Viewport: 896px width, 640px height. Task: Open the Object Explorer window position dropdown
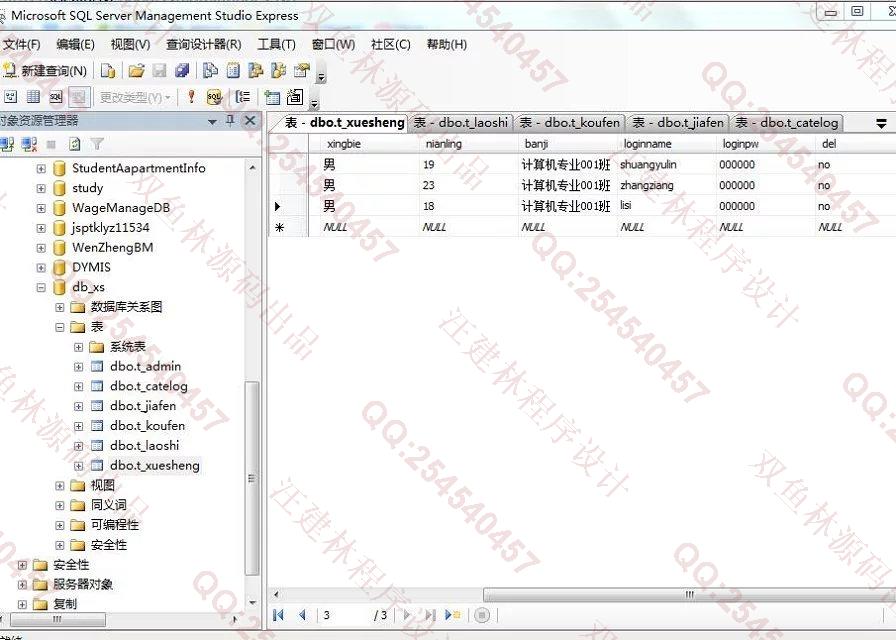click(x=212, y=121)
